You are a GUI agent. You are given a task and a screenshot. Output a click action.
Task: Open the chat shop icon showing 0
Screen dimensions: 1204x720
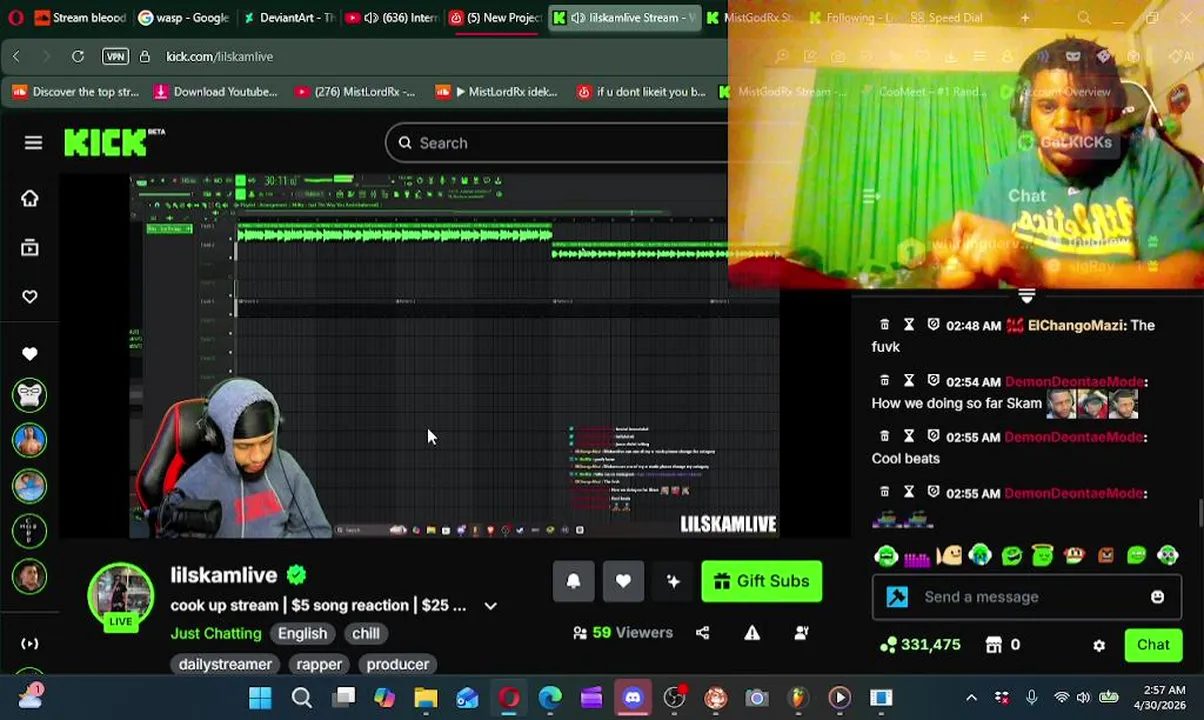[1002, 645]
